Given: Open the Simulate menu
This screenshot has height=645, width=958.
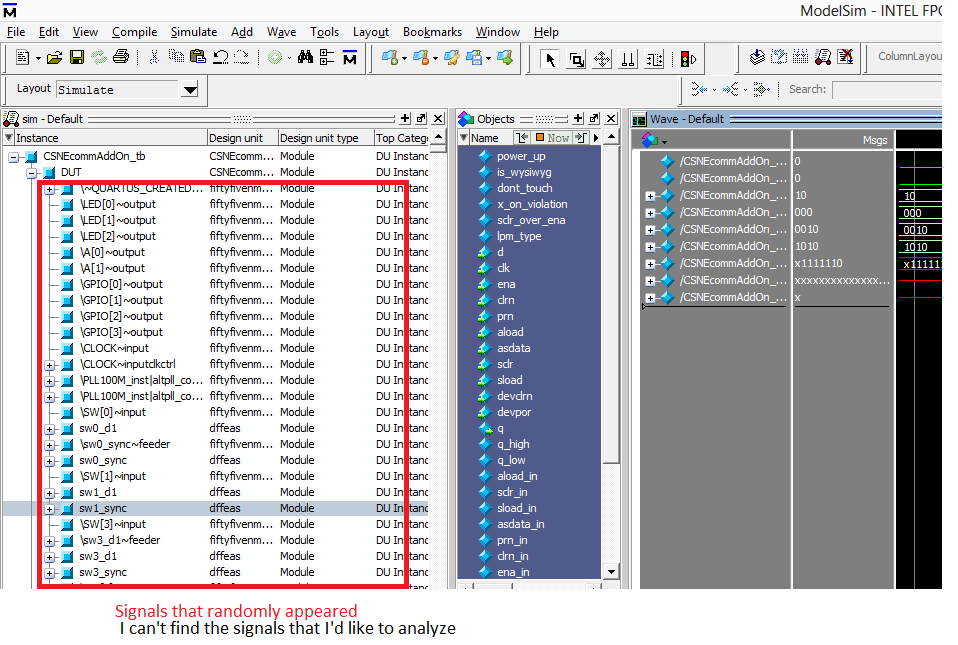Looking at the screenshot, I should click(193, 32).
